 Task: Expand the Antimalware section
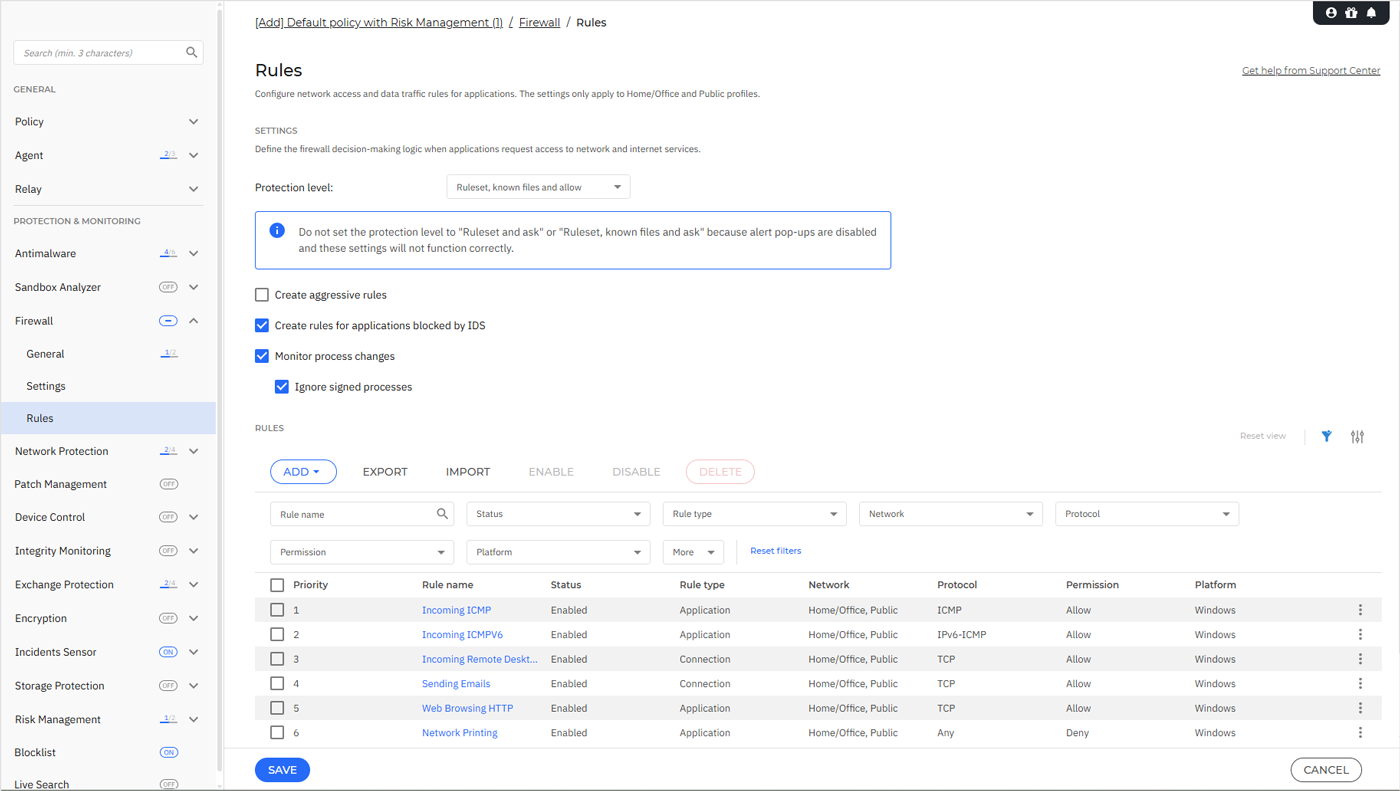[193, 254]
